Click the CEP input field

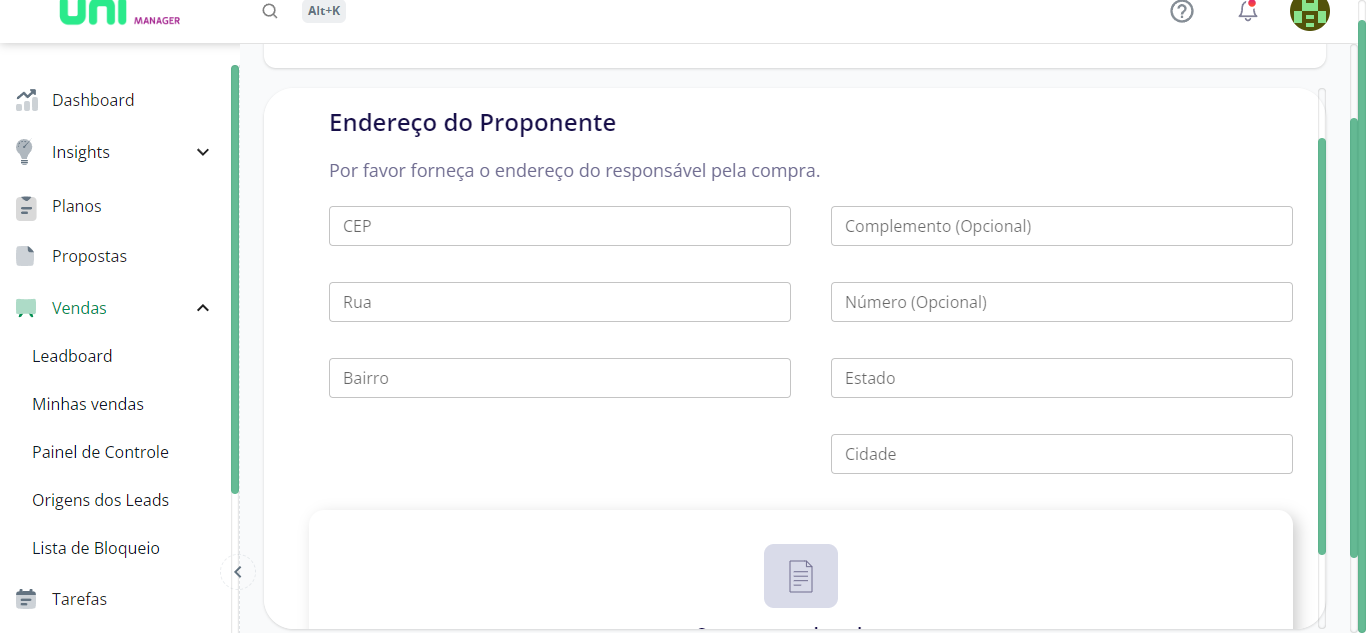click(559, 226)
